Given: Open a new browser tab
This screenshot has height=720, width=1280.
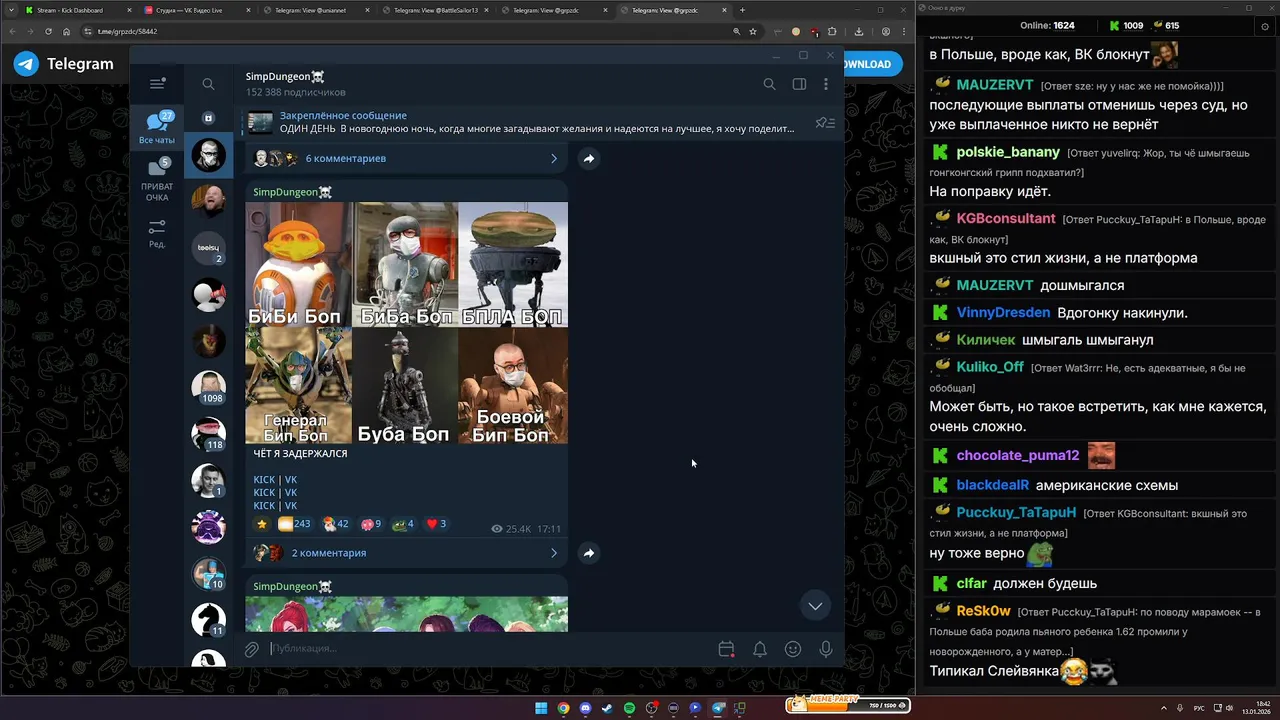Looking at the screenshot, I should coord(742,10).
